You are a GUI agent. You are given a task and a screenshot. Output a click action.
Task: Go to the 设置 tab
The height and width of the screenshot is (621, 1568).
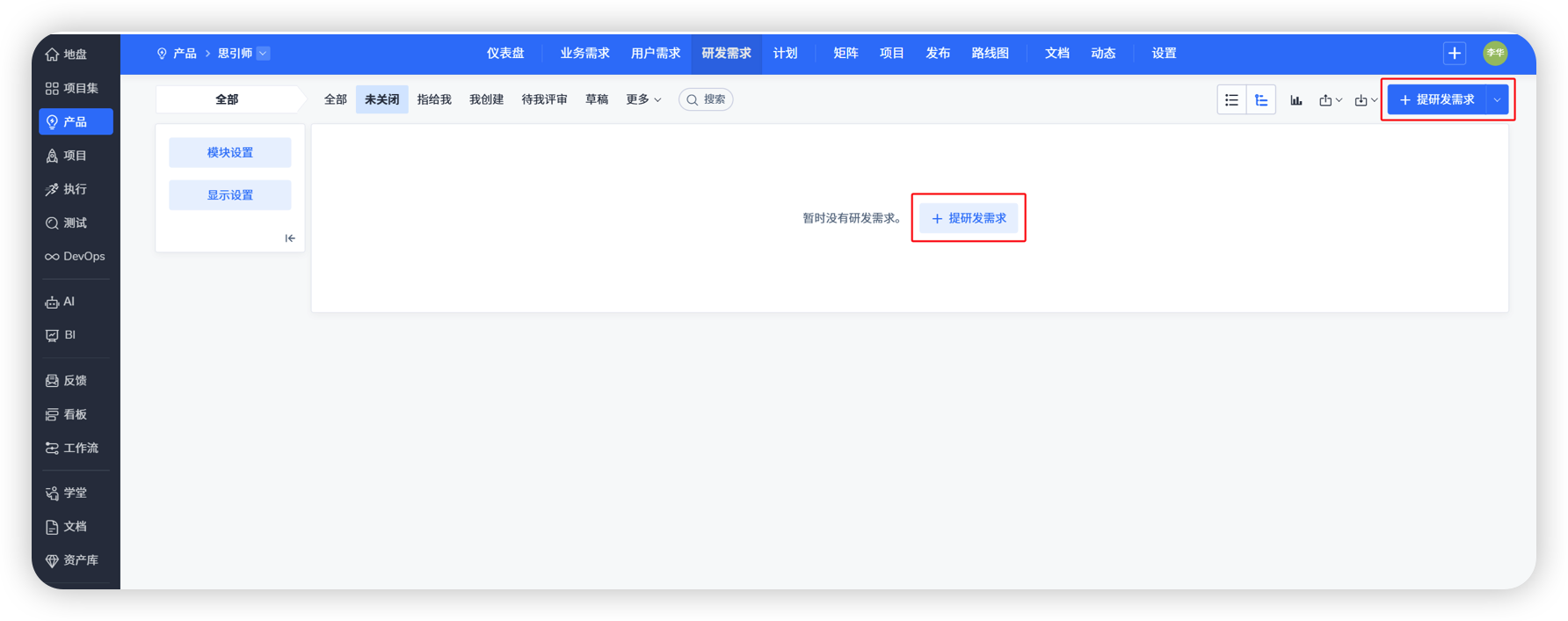pyautogui.click(x=1164, y=54)
